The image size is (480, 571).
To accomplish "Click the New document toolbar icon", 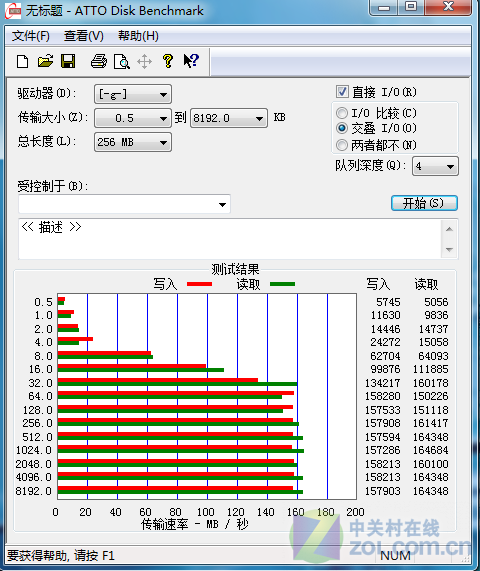I will [x=23, y=61].
